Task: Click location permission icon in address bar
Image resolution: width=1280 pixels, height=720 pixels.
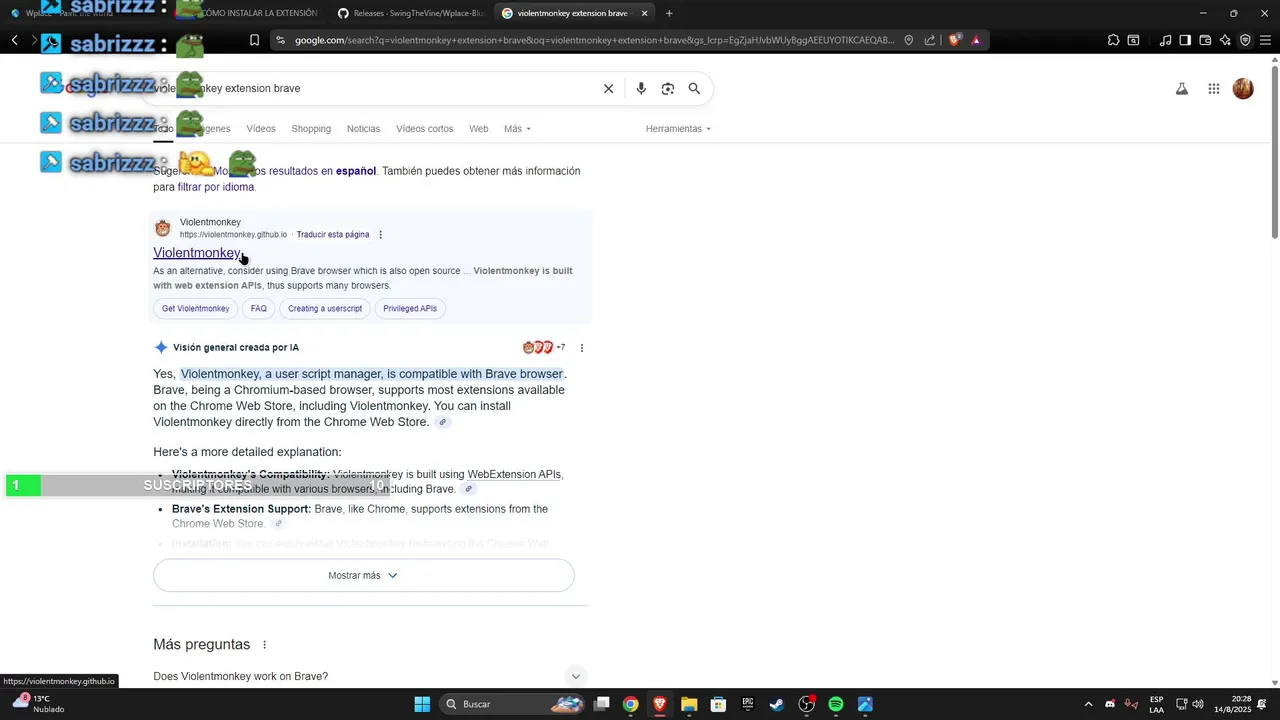Action: point(908,40)
